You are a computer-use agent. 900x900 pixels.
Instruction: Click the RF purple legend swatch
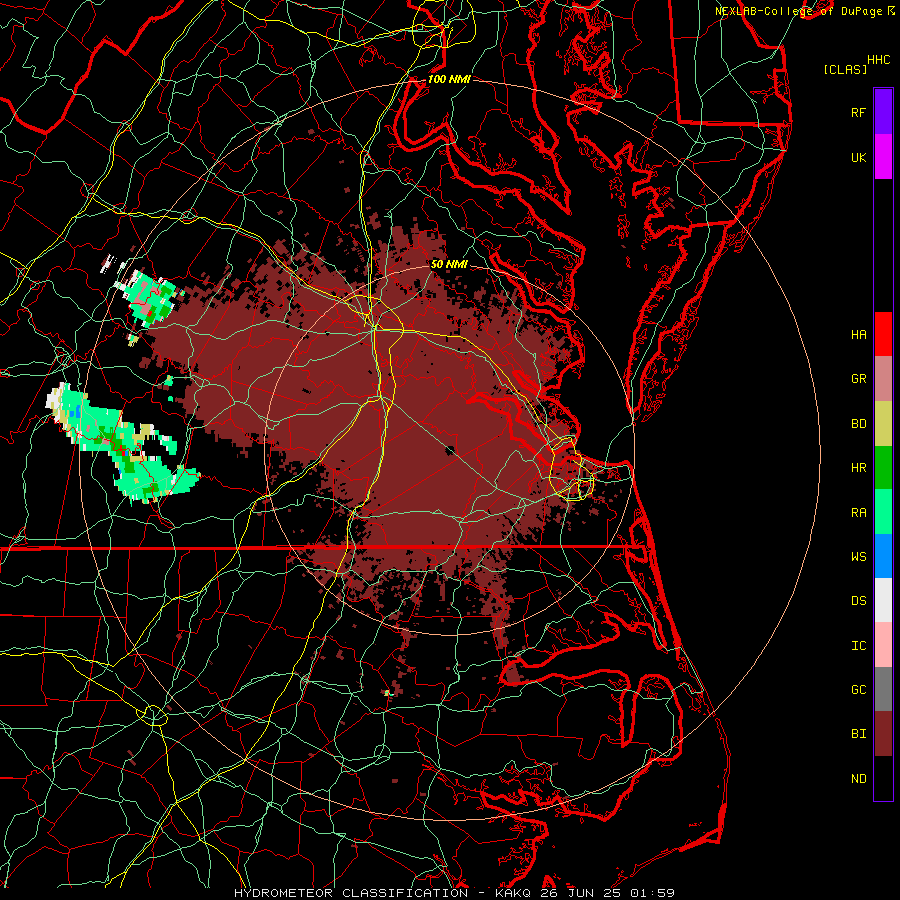(x=883, y=112)
